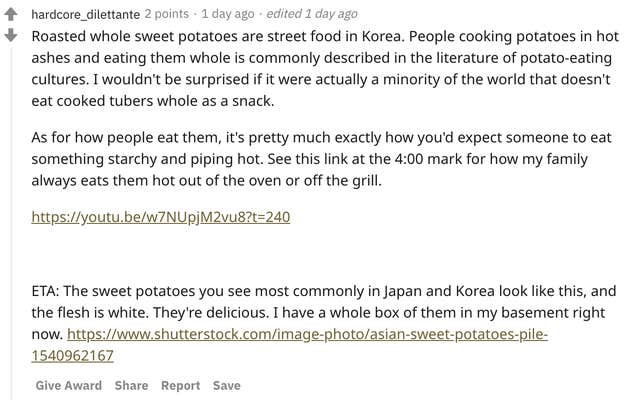Click the '1540962167' end of the shutterstock link
This screenshot has width=632, height=400.
pyautogui.click(x=73, y=356)
